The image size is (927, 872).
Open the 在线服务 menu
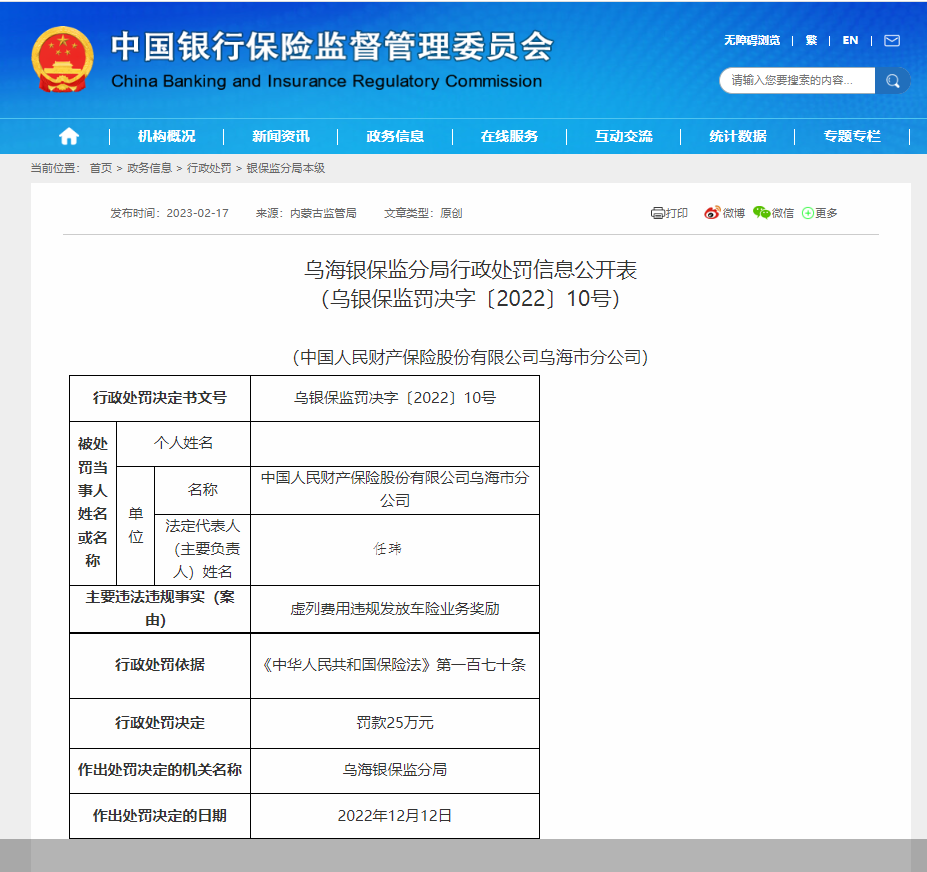click(x=509, y=136)
